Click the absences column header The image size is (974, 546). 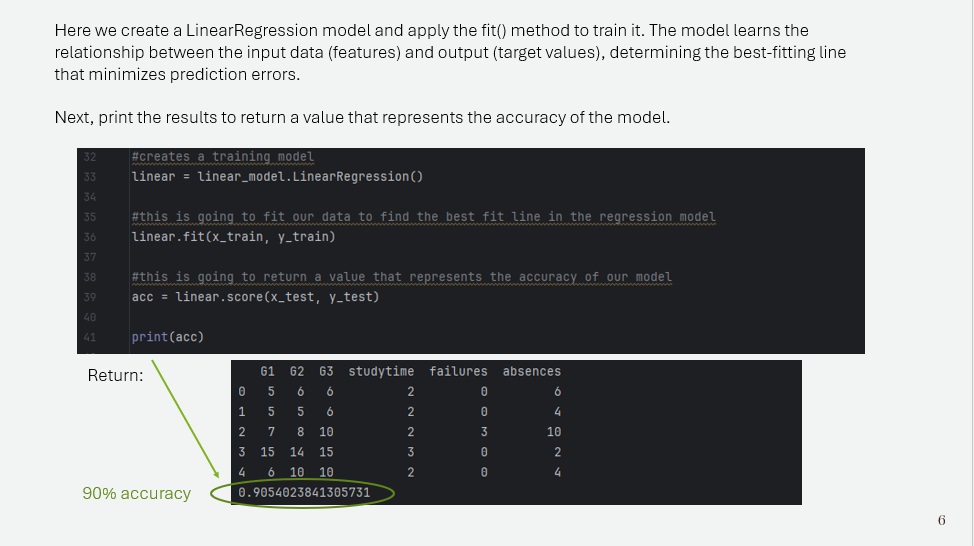[x=532, y=371]
